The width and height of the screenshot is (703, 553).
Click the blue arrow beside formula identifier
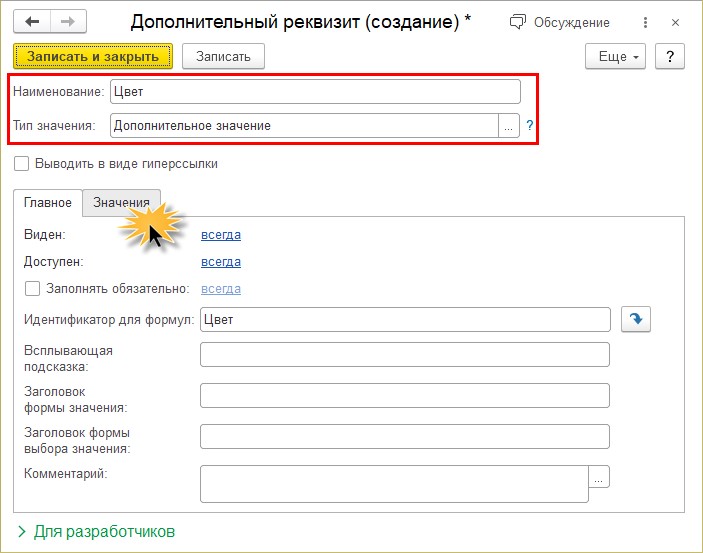pos(635,319)
